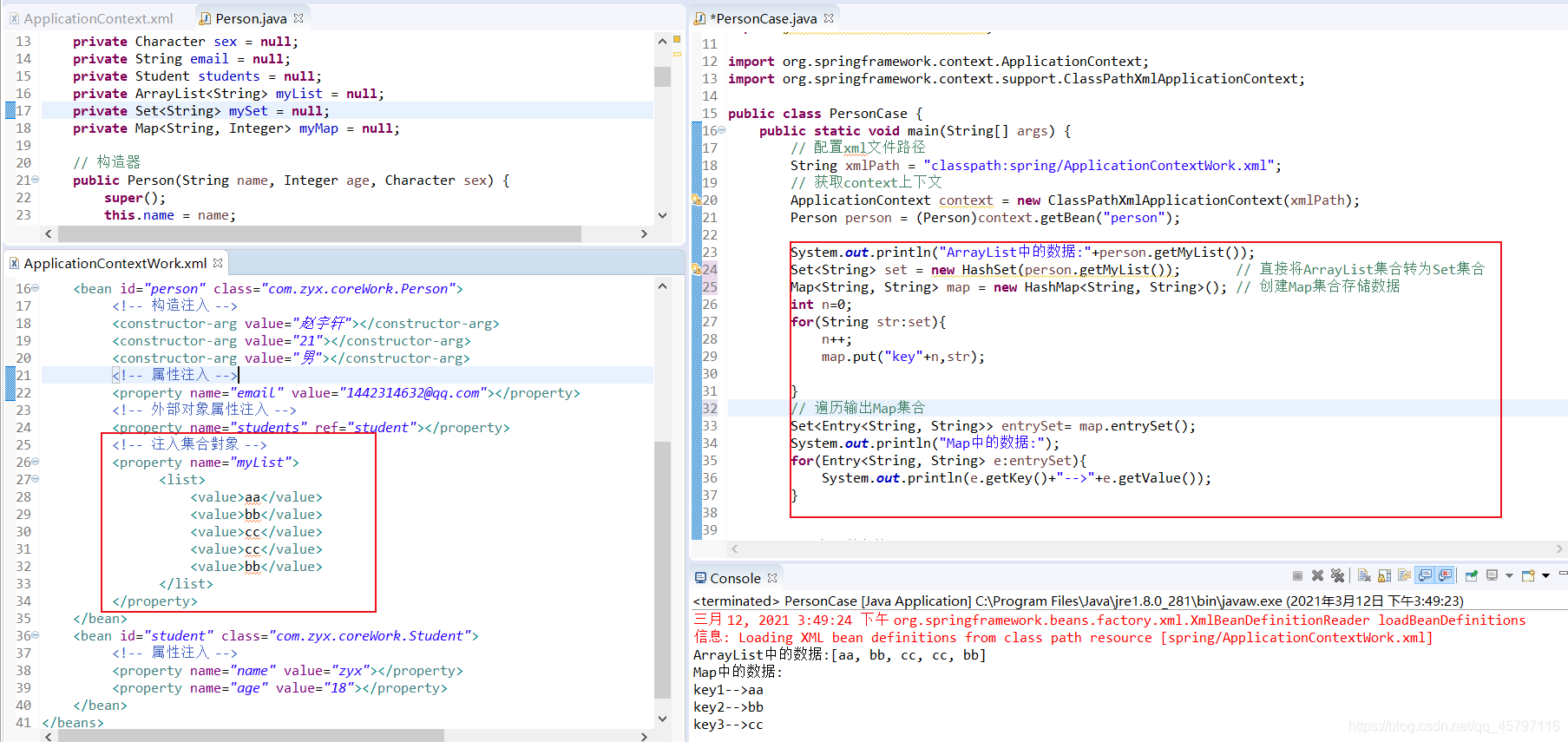
Task: Collapse Person constructor fold at line 21
Action: 36,181
